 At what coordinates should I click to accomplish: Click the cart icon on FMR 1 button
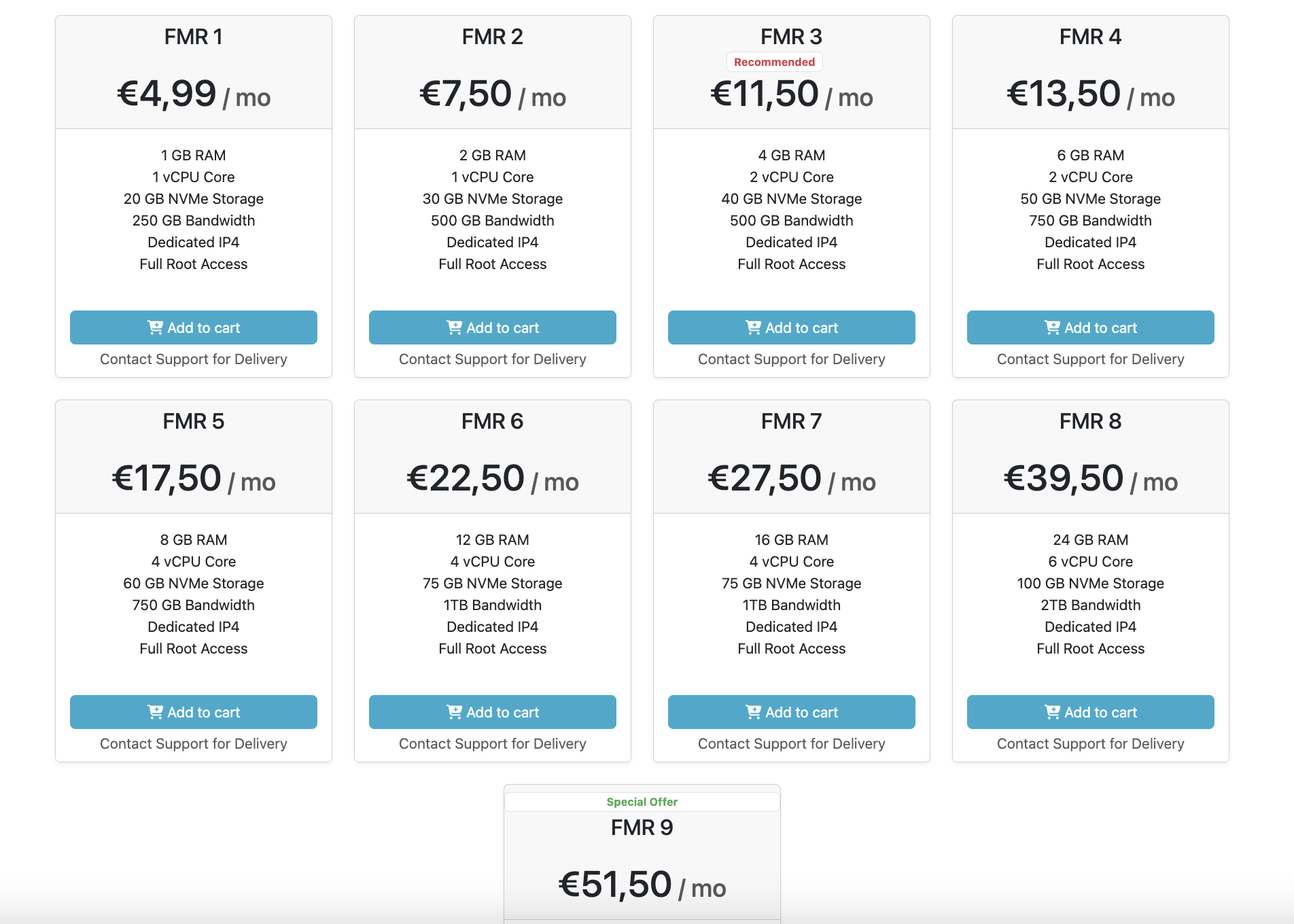155,327
